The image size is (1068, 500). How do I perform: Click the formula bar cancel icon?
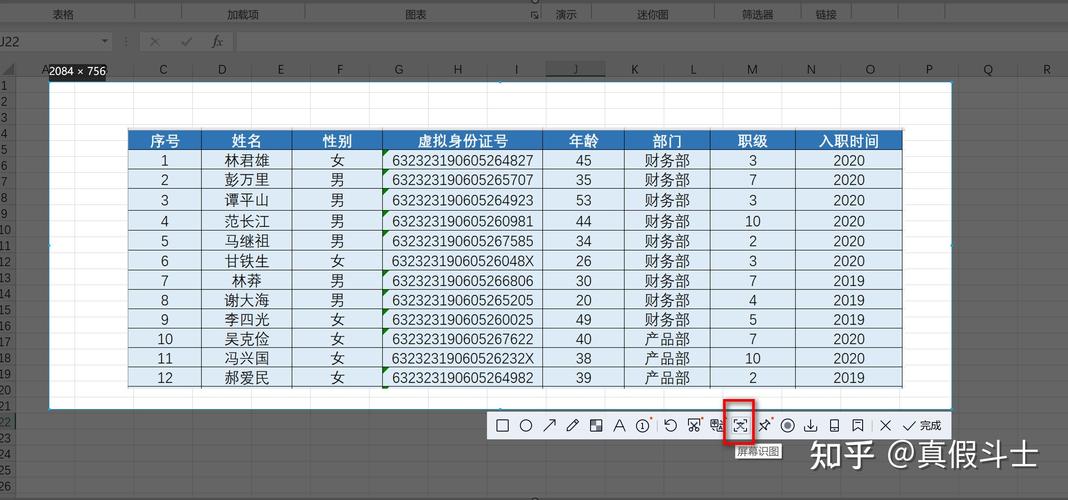pos(155,42)
